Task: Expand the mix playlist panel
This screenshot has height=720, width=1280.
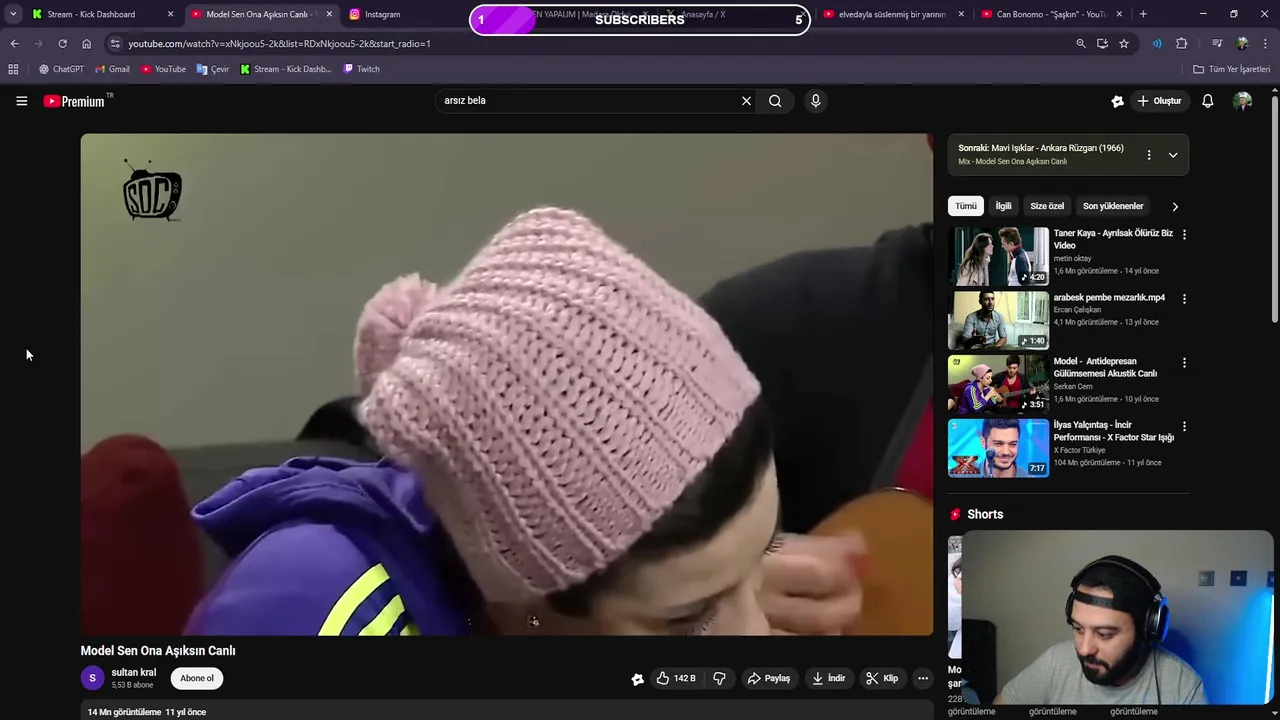Action: tap(1172, 155)
